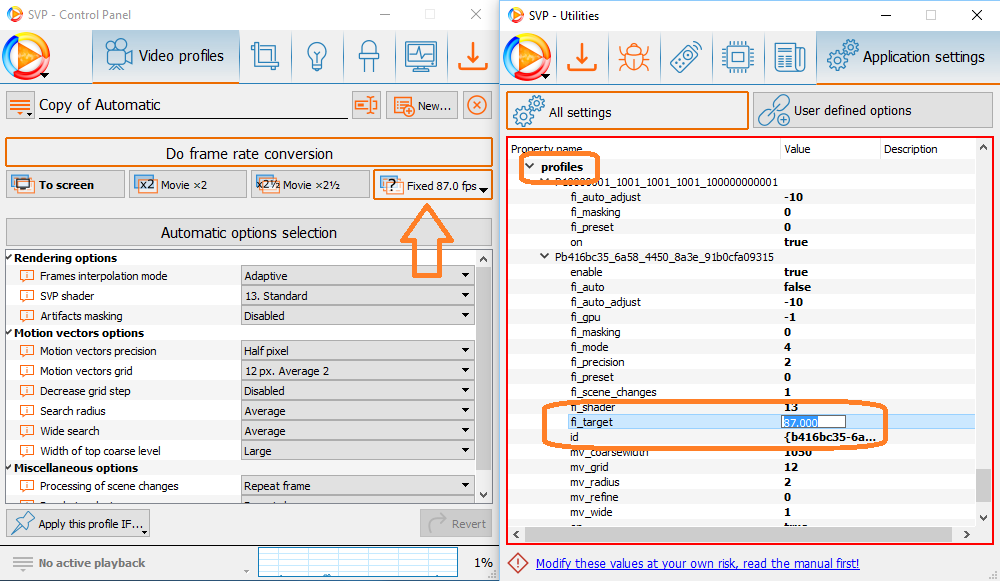1001x582 pixels.
Task: Click info icon for Processing of scene changes
Action: [x=27, y=486]
